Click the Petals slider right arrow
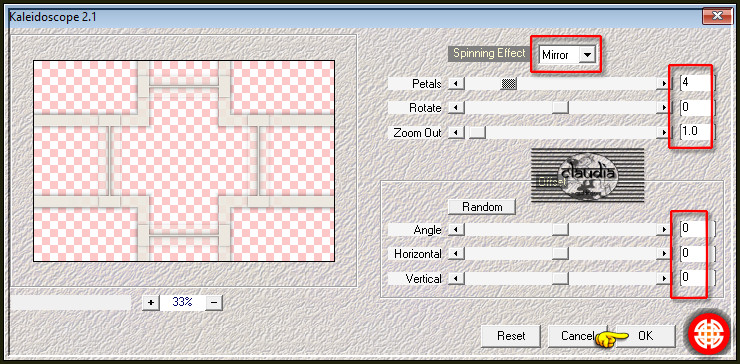The height and width of the screenshot is (364, 740). coord(664,84)
